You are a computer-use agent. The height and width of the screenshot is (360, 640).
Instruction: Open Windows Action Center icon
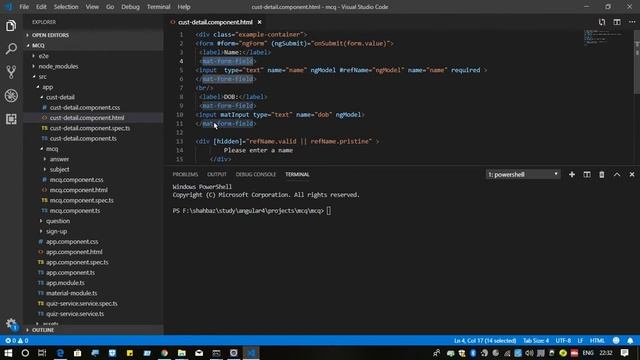click(x=624, y=353)
